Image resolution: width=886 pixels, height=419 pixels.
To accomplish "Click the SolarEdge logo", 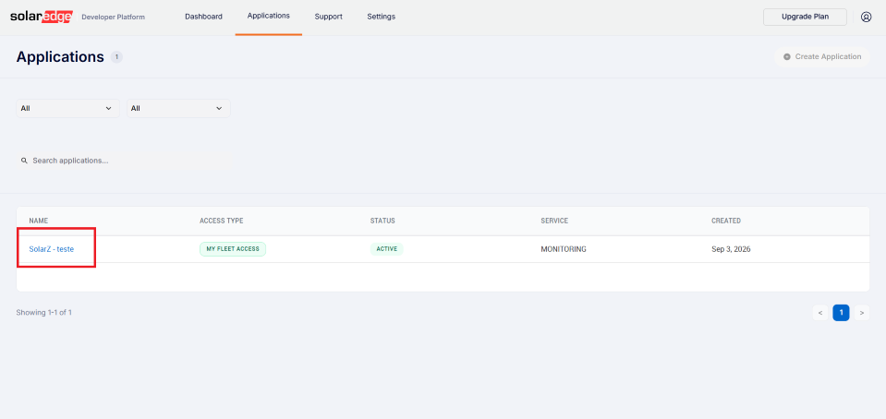I will 41,17.
